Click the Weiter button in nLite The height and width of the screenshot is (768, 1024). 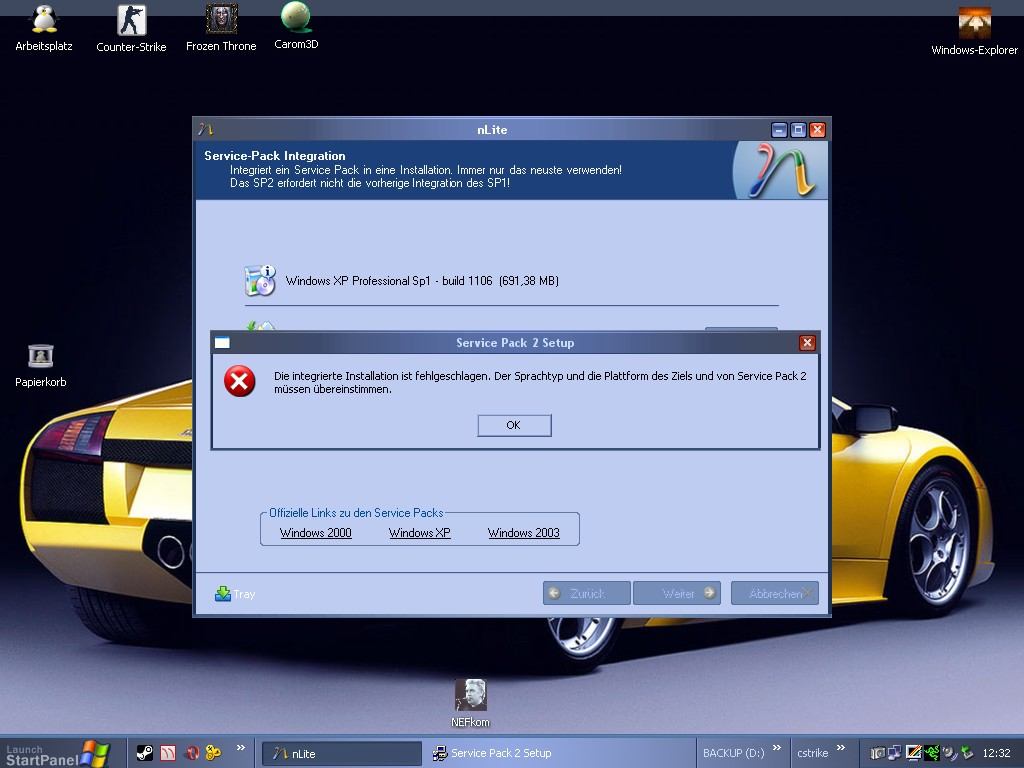pos(677,593)
